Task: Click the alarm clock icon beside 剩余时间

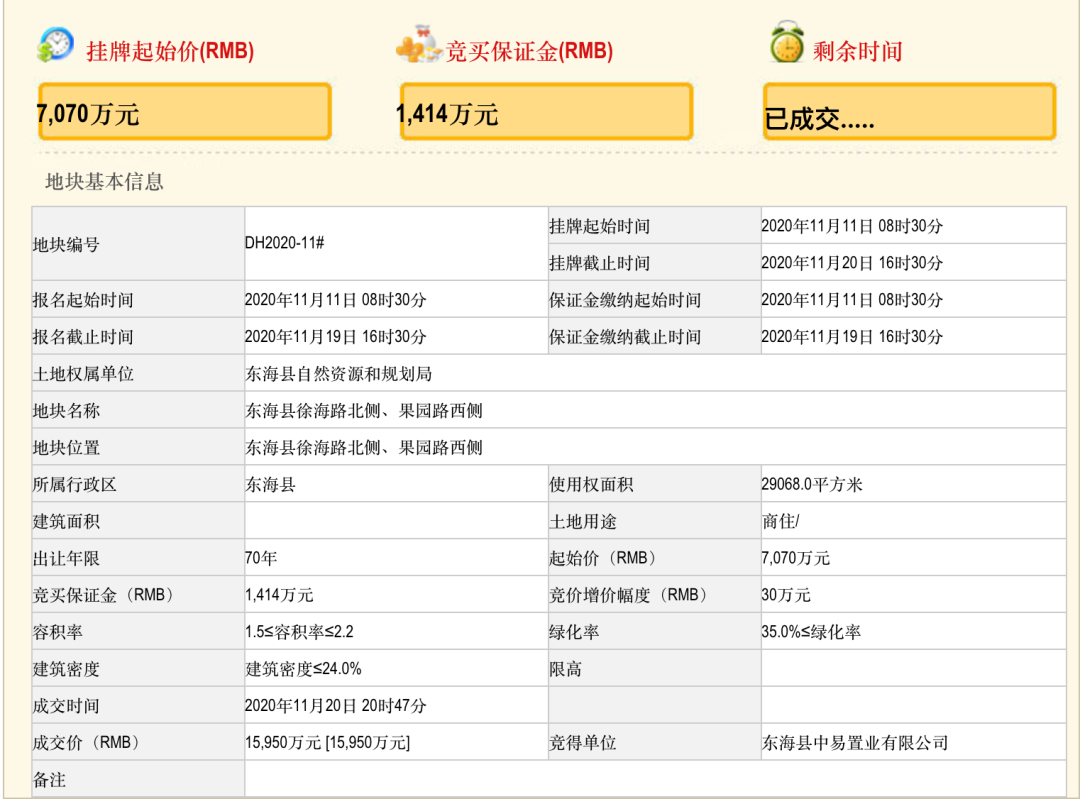Action: pos(787,43)
